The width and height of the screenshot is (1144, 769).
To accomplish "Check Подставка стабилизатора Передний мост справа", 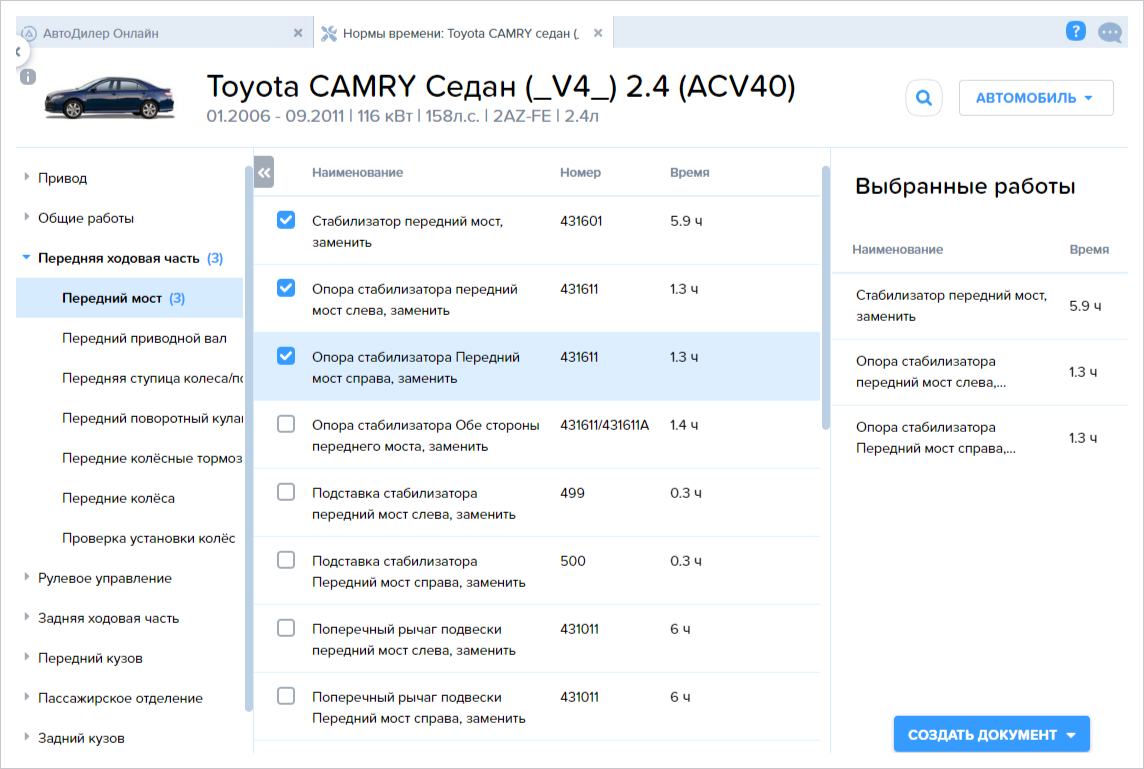I will tap(286, 560).
